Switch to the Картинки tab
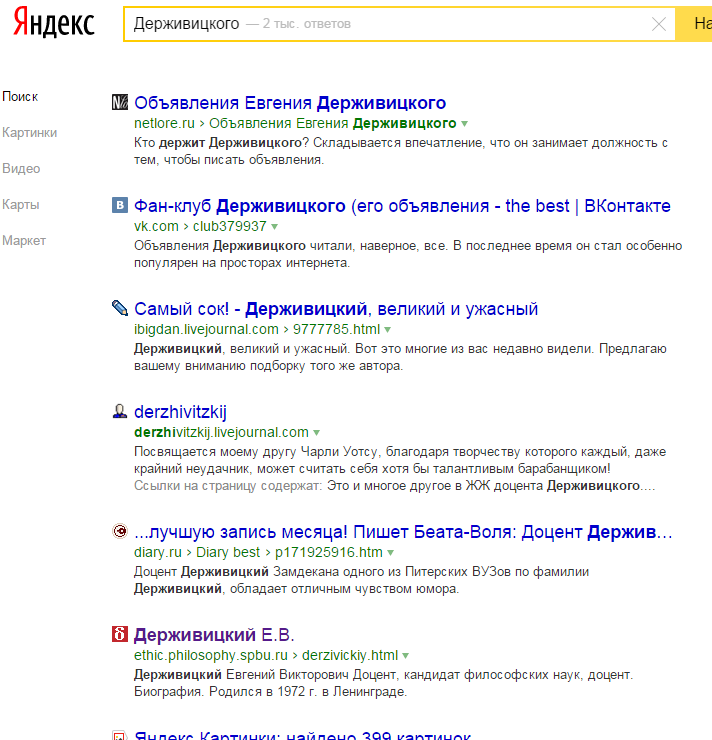Image resolution: width=712 pixels, height=740 pixels. pos(29,133)
